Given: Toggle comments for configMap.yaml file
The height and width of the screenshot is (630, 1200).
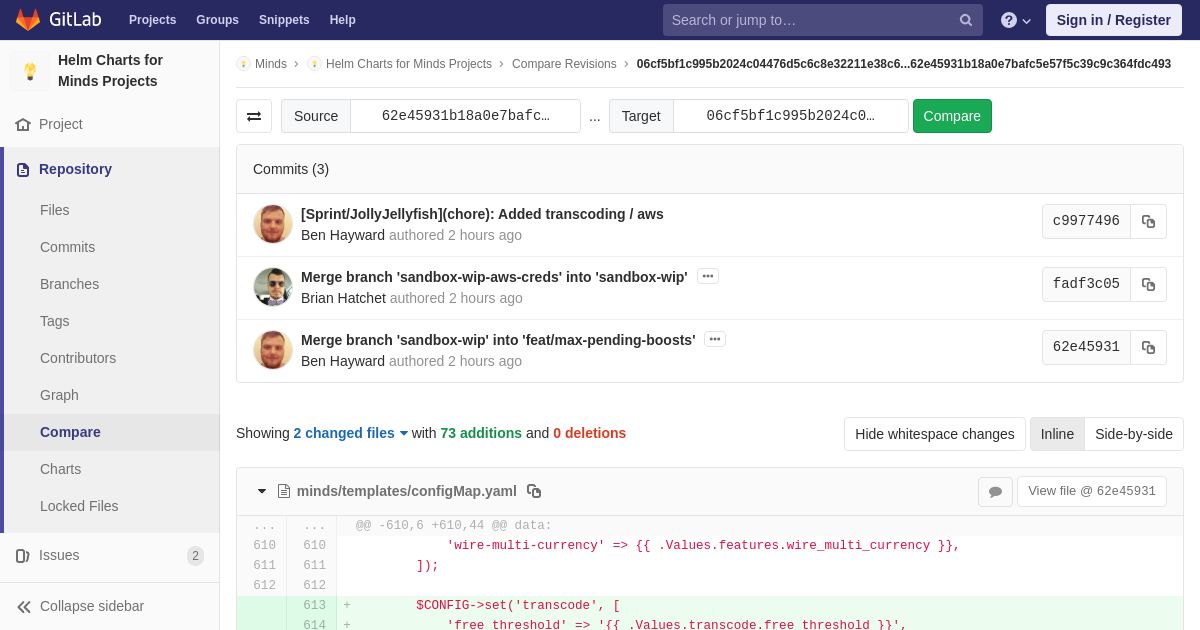Looking at the screenshot, I should (995, 491).
